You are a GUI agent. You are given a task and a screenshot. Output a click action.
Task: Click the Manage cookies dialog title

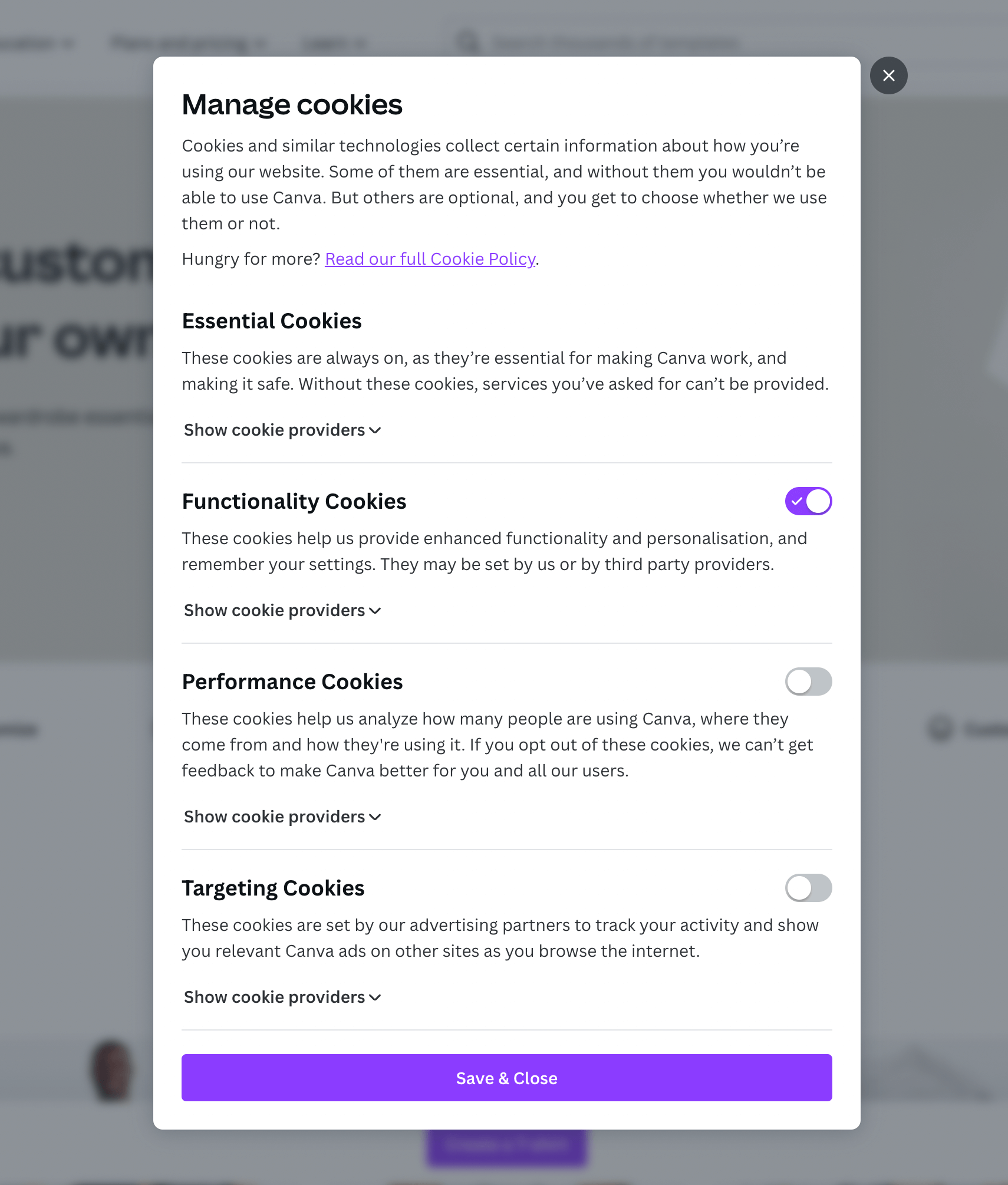coord(292,105)
